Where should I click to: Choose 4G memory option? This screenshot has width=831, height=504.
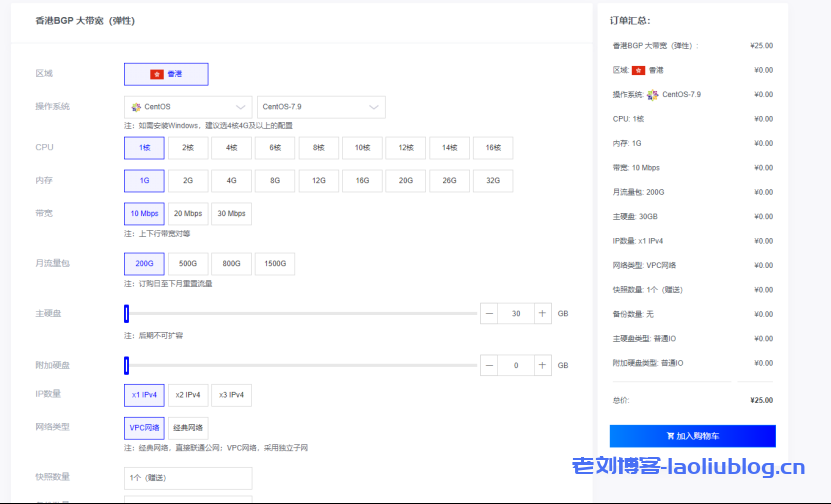tap(232, 181)
